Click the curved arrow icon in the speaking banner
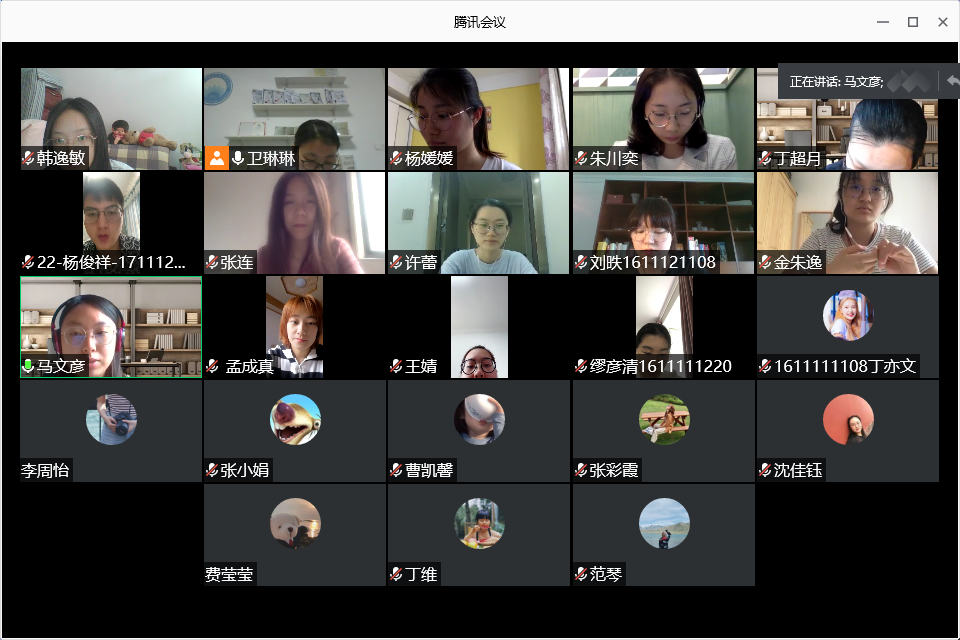 952,81
